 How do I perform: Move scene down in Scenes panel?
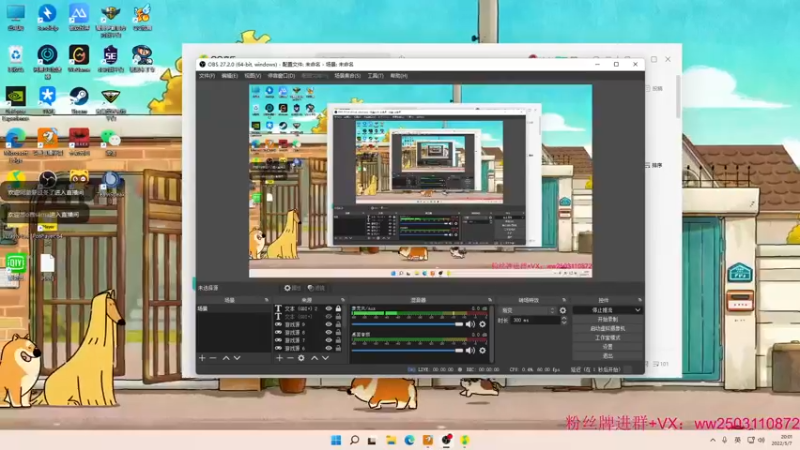pyautogui.click(x=237, y=358)
